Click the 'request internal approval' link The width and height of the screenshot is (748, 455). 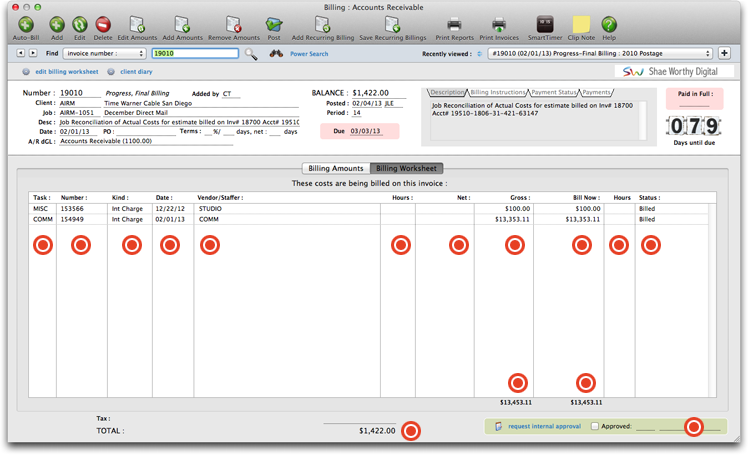(x=542, y=426)
